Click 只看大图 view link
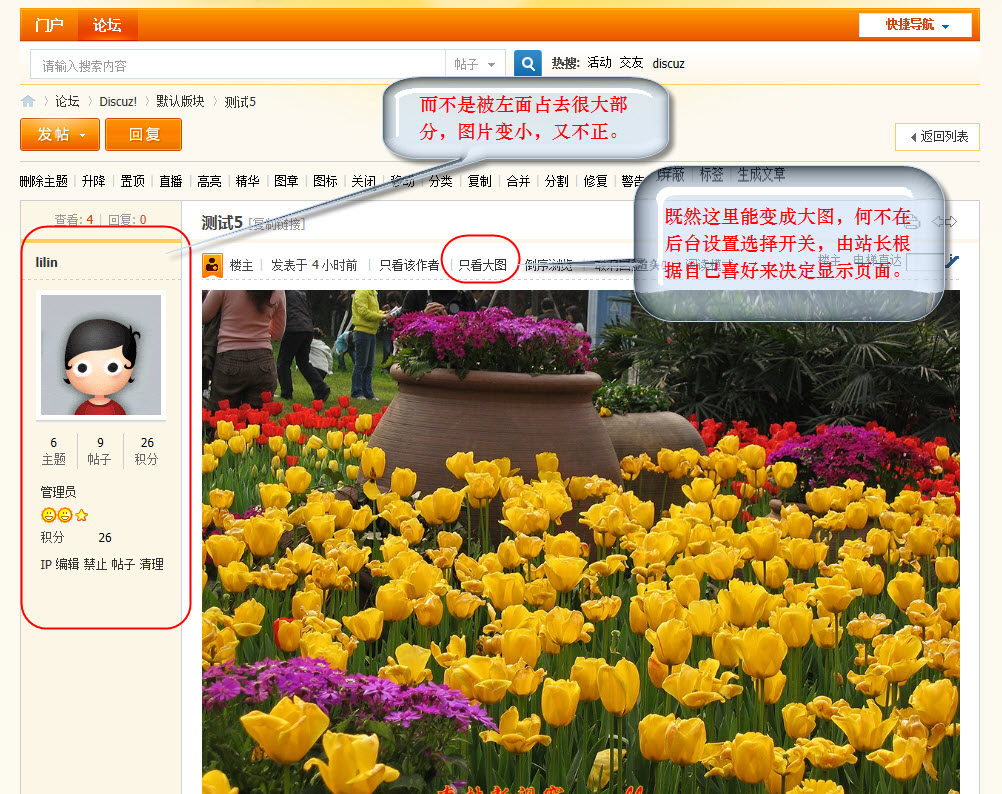 482,265
